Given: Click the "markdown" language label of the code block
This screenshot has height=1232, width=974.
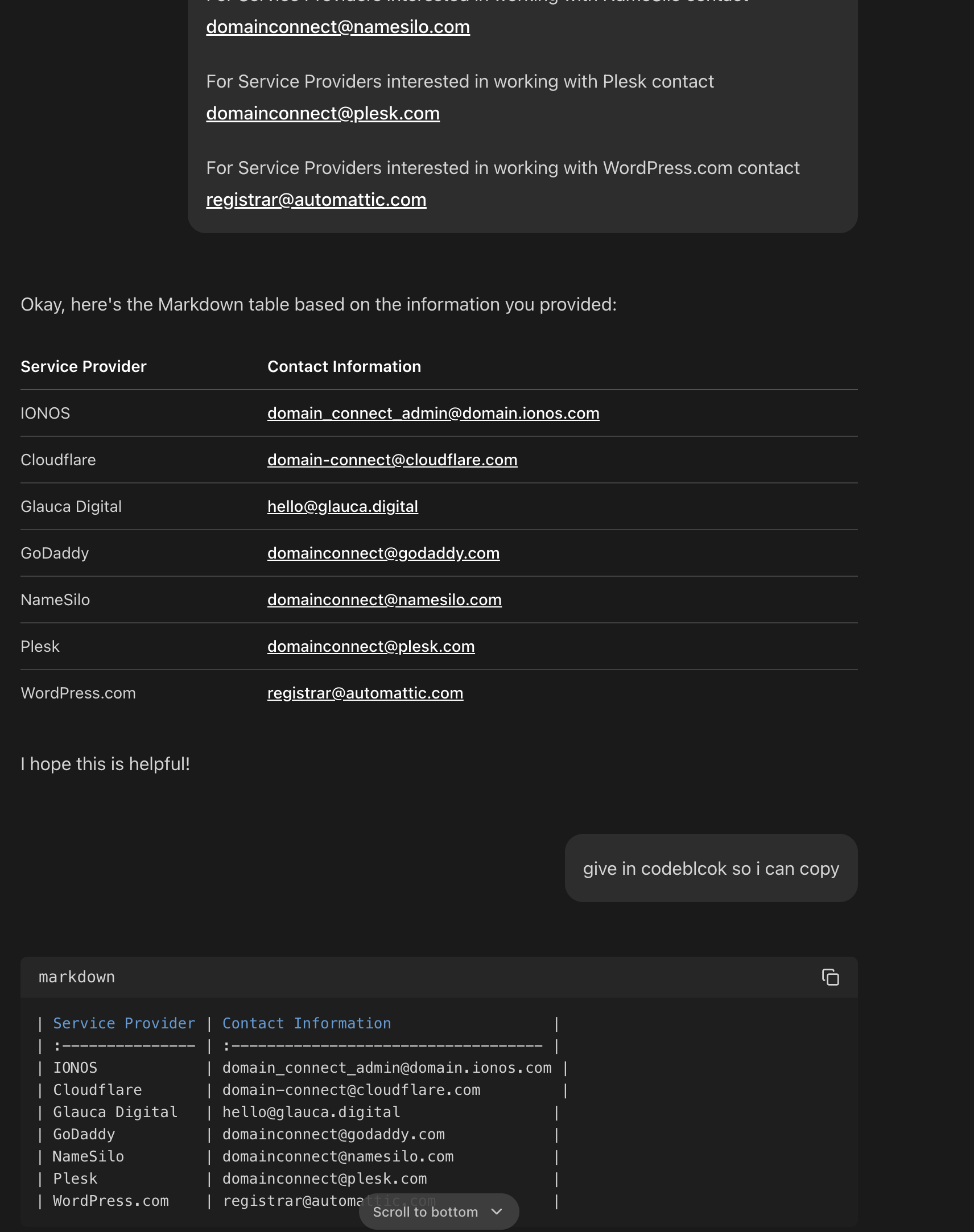Looking at the screenshot, I should 77,977.
